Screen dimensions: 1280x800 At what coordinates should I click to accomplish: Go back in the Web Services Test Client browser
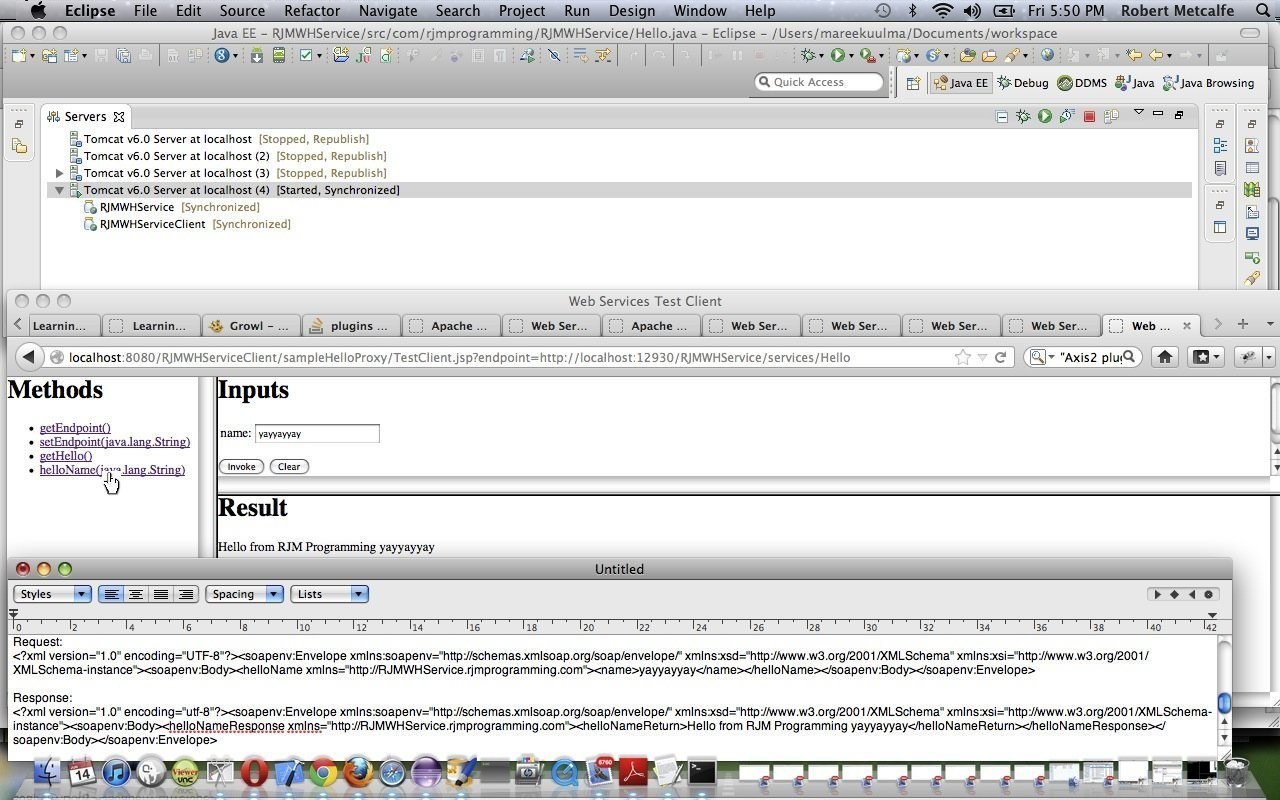pos(28,357)
